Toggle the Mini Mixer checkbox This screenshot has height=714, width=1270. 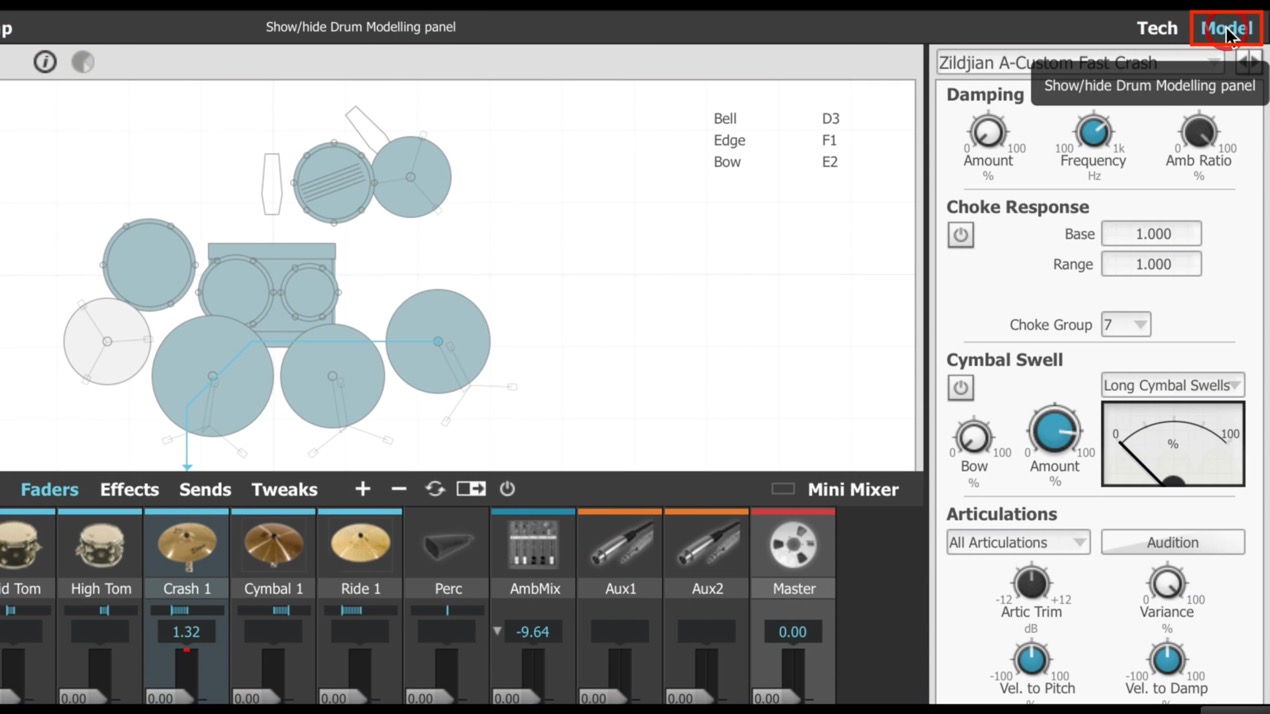(x=783, y=489)
